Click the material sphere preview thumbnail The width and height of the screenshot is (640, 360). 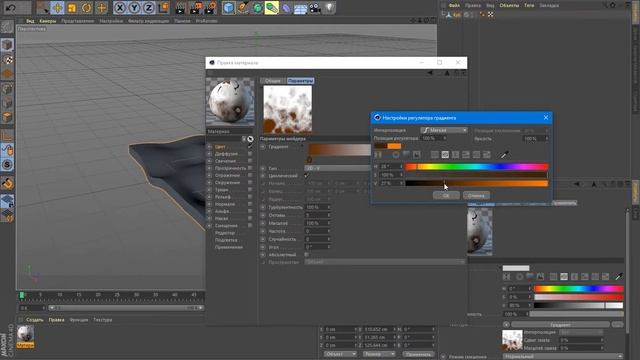(x=230, y=102)
